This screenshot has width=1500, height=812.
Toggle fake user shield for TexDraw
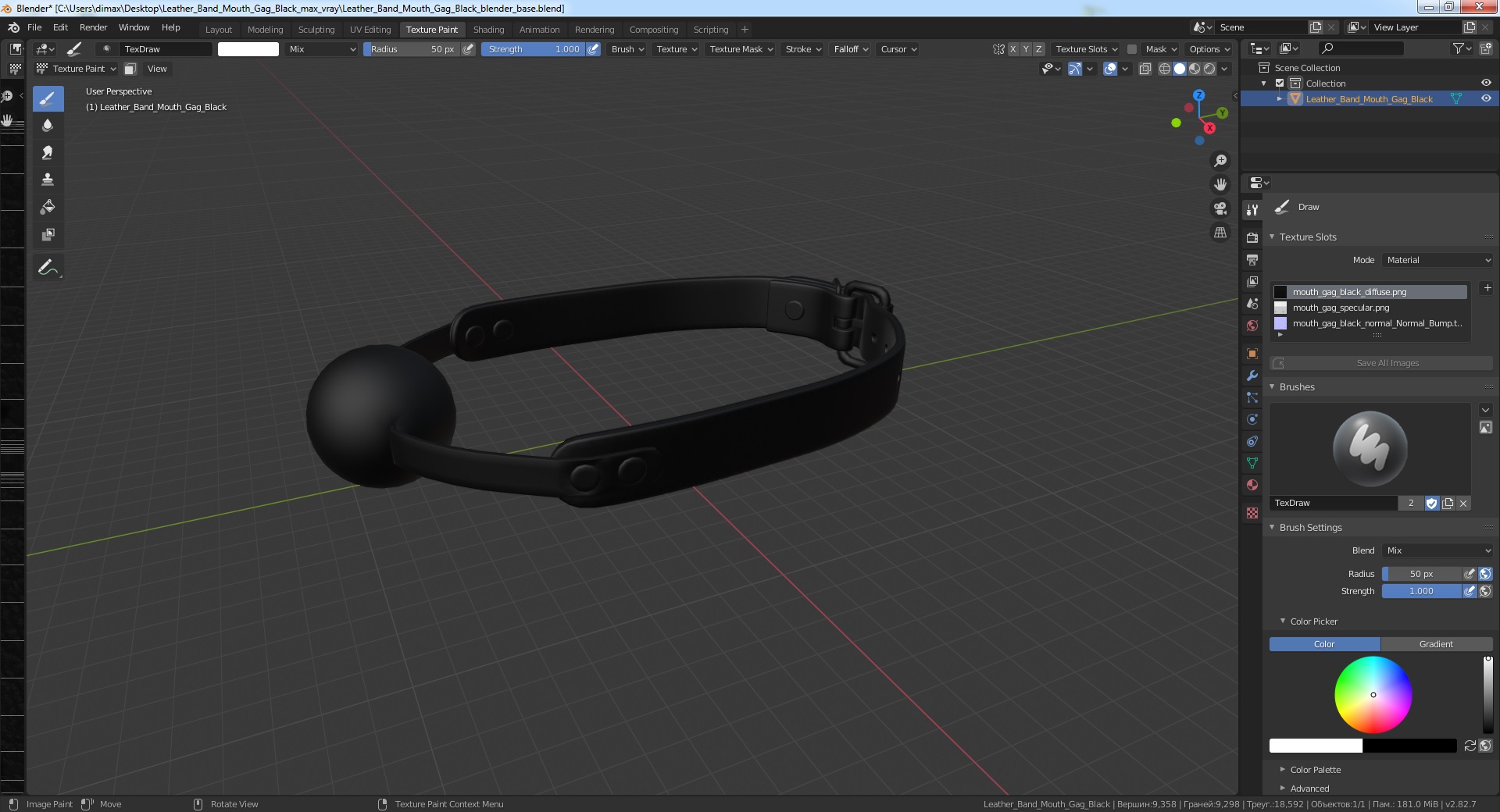(x=1431, y=504)
